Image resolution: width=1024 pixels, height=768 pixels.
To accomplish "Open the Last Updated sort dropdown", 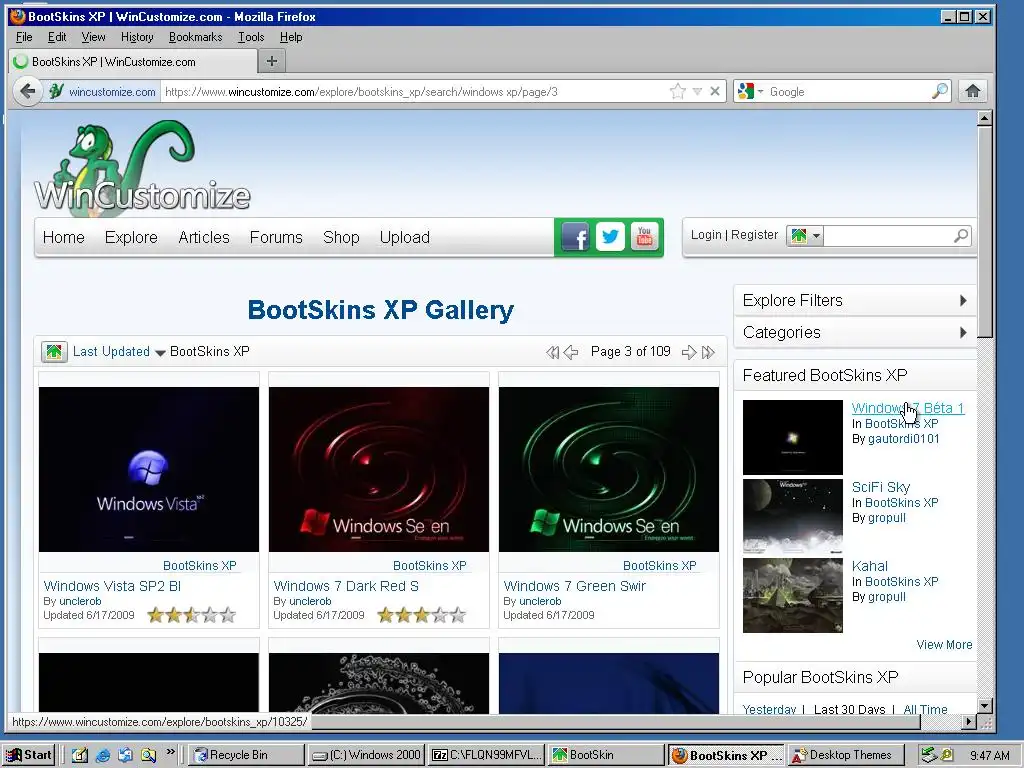I will pyautogui.click(x=160, y=353).
